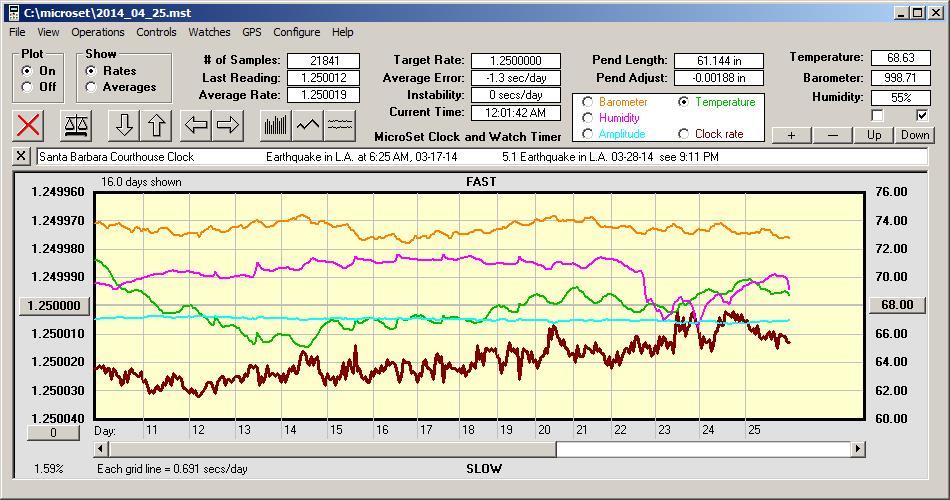This screenshot has width=950, height=500.
Task: Select Plot On radio button
Action: click(27, 71)
